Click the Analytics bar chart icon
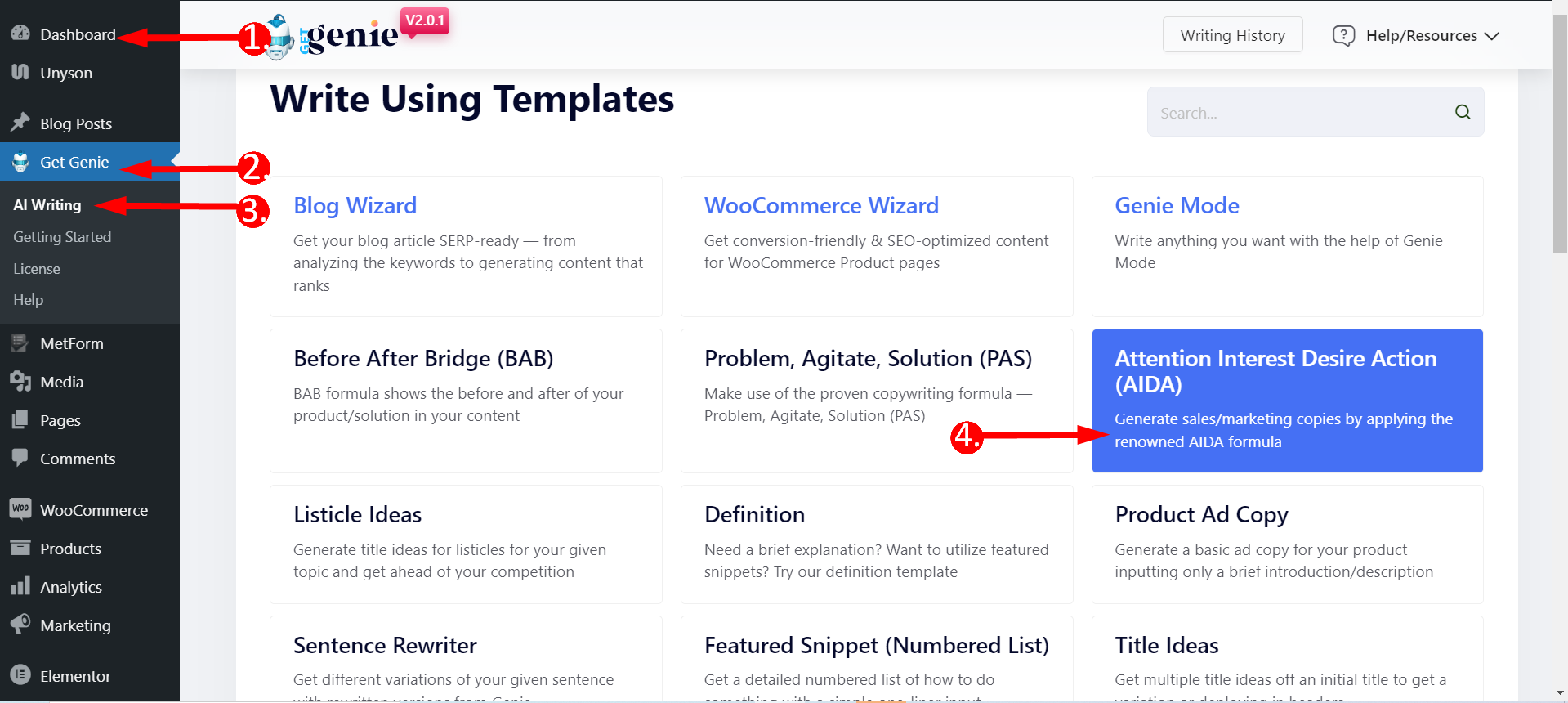1568x703 pixels. coord(20,586)
